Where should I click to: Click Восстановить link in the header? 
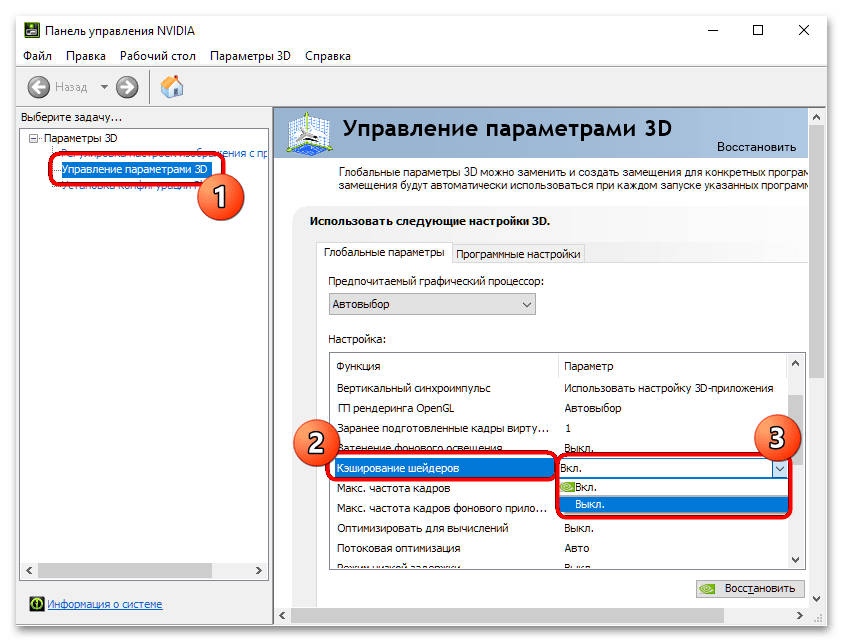[756, 147]
